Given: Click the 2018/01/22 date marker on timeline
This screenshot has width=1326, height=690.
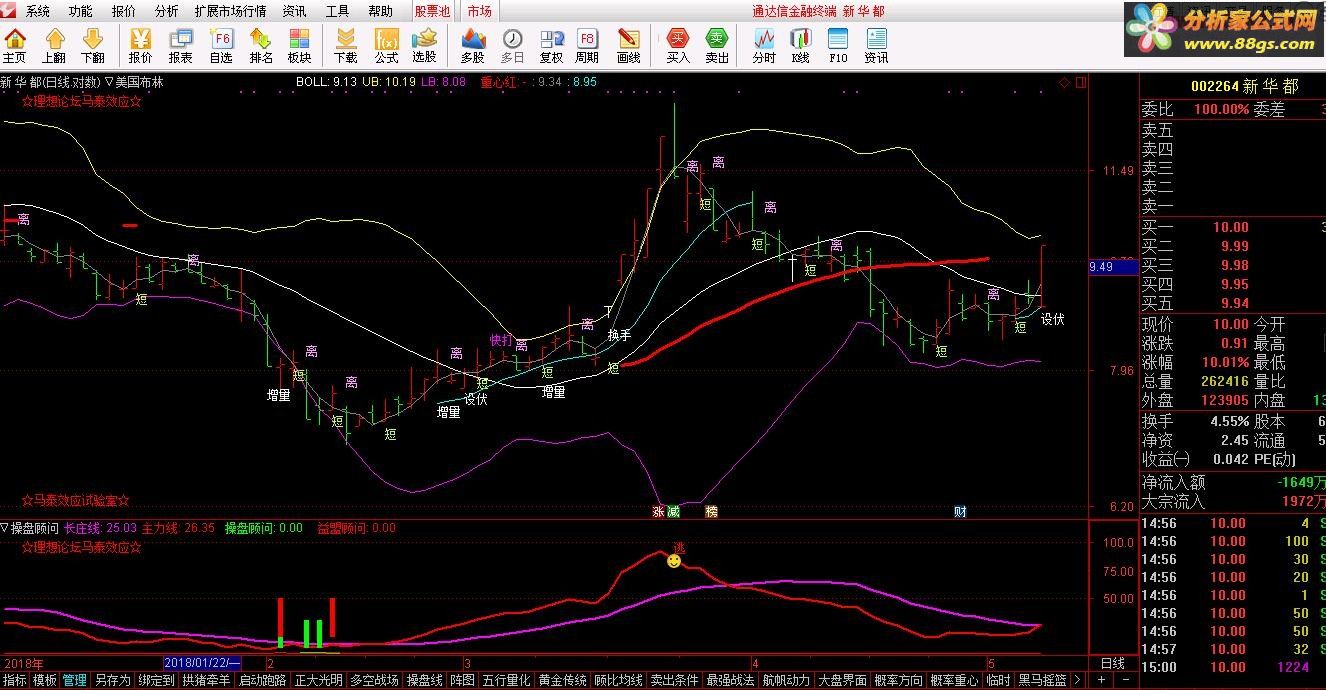Looking at the screenshot, I should [x=203, y=663].
